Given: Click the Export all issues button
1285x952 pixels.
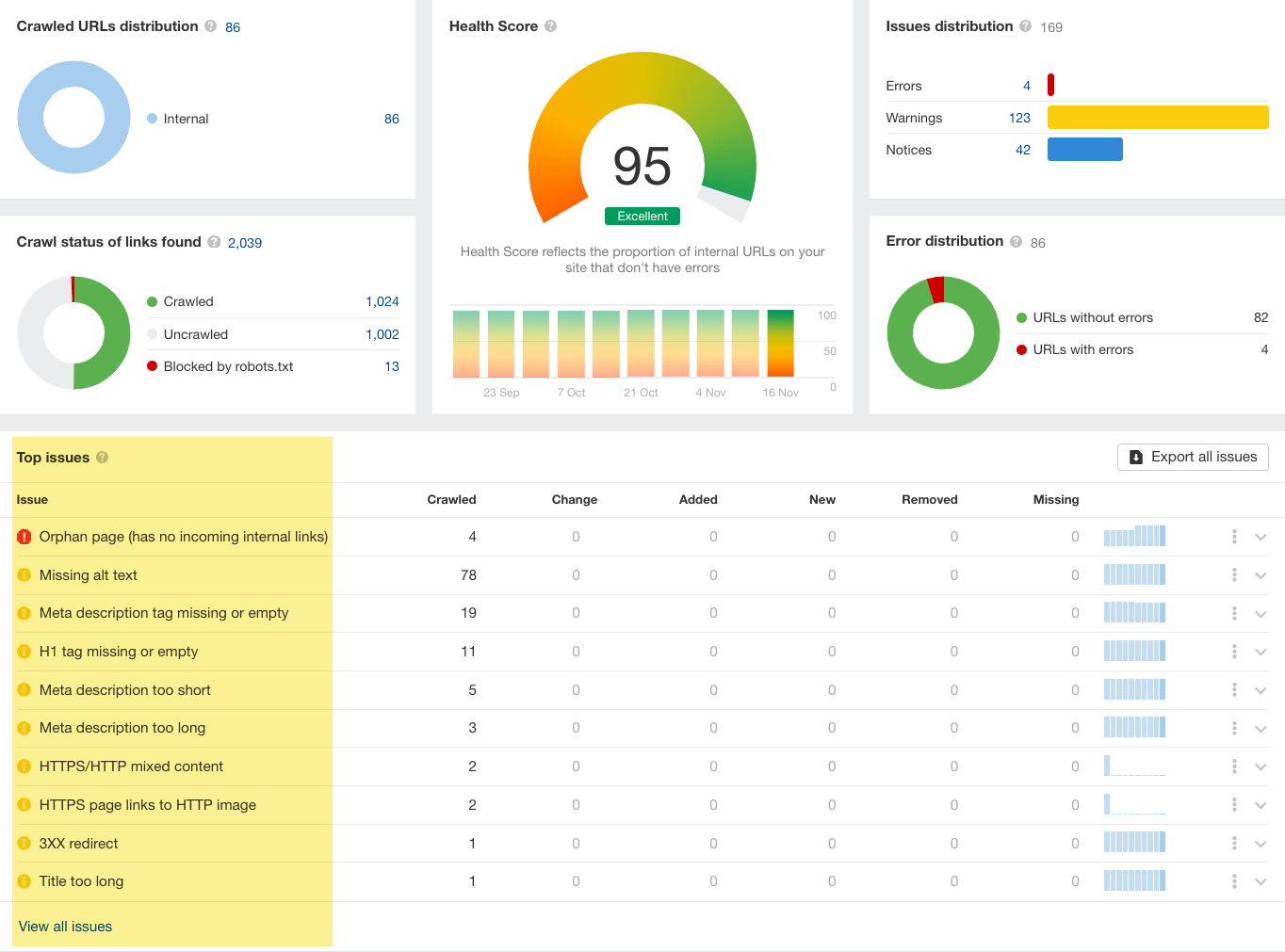Looking at the screenshot, I should [1193, 457].
